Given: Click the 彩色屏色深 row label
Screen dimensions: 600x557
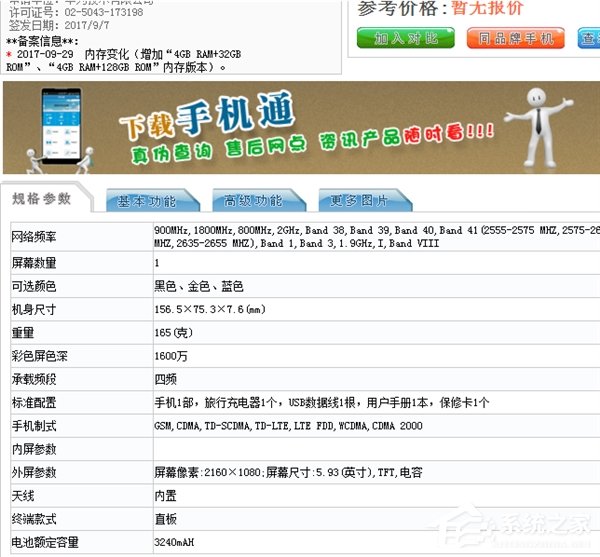Looking at the screenshot, I should pyautogui.click(x=39, y=356).
